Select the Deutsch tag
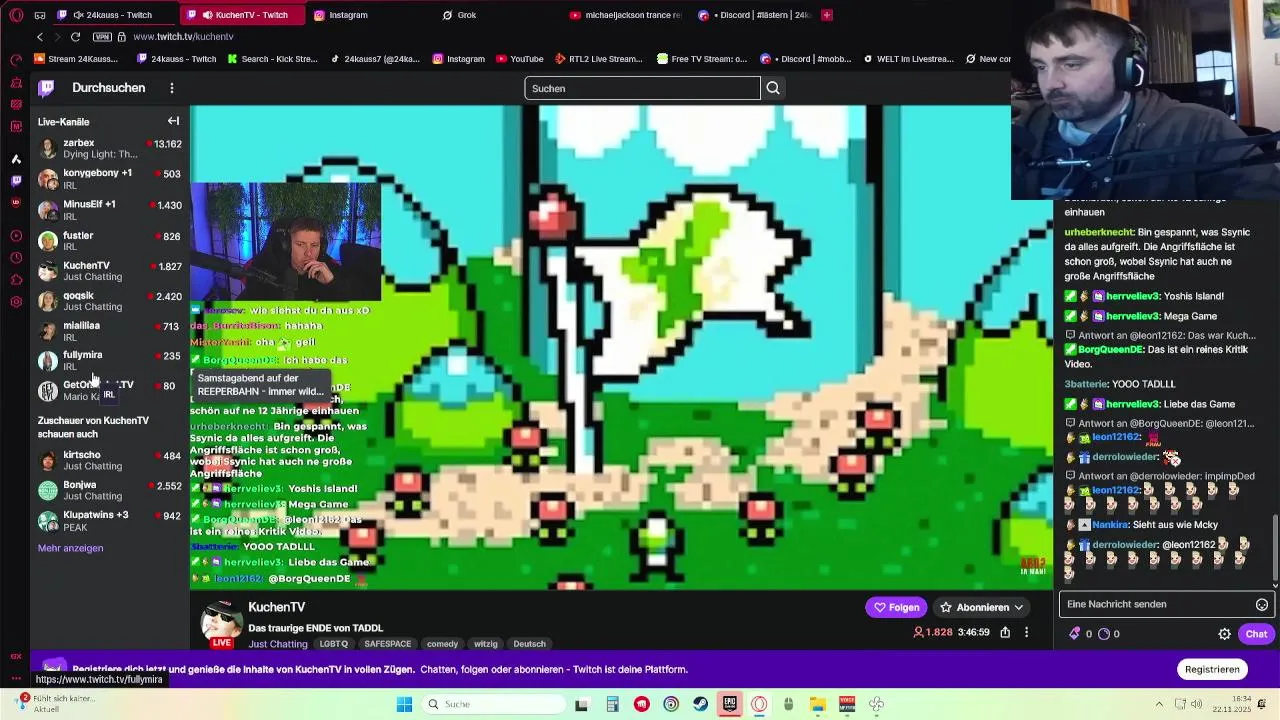The image size is (1280, 720). (530, 644)
